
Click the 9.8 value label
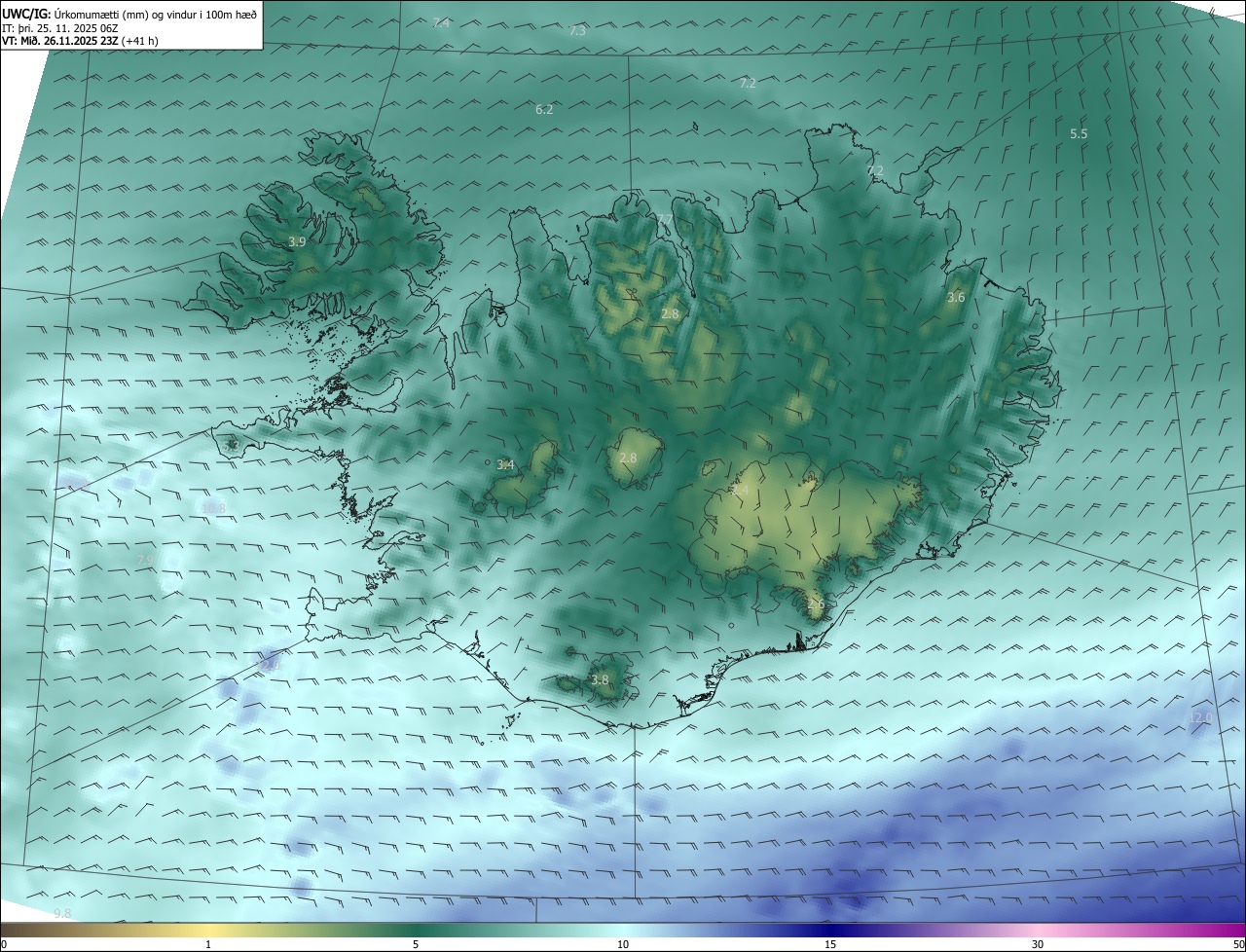pos(63,913)
